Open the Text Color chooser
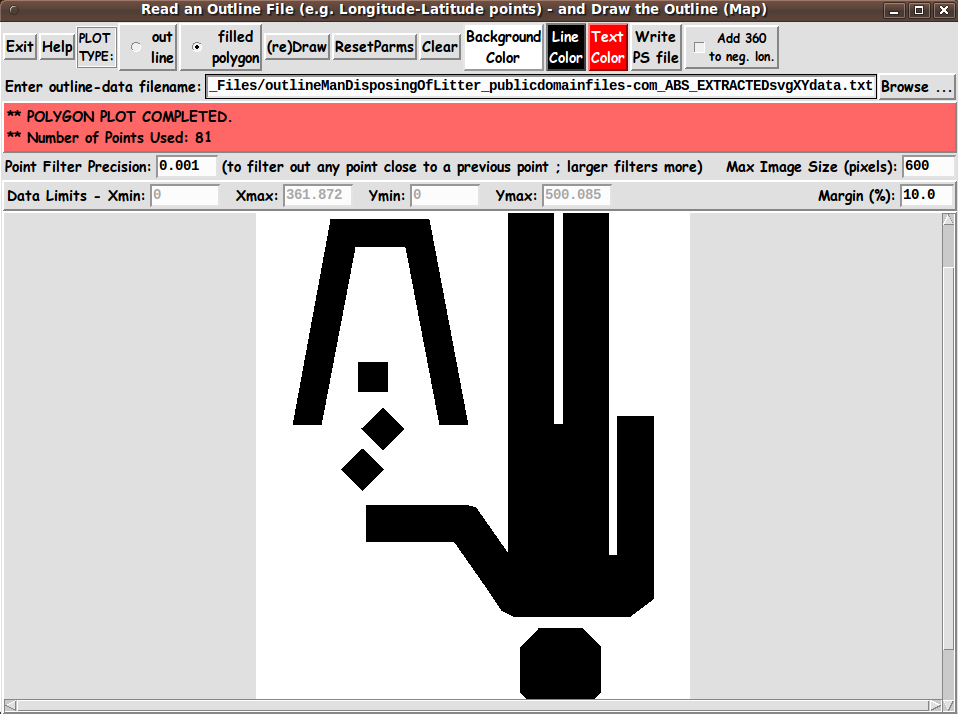 click(x=607, y=47)
